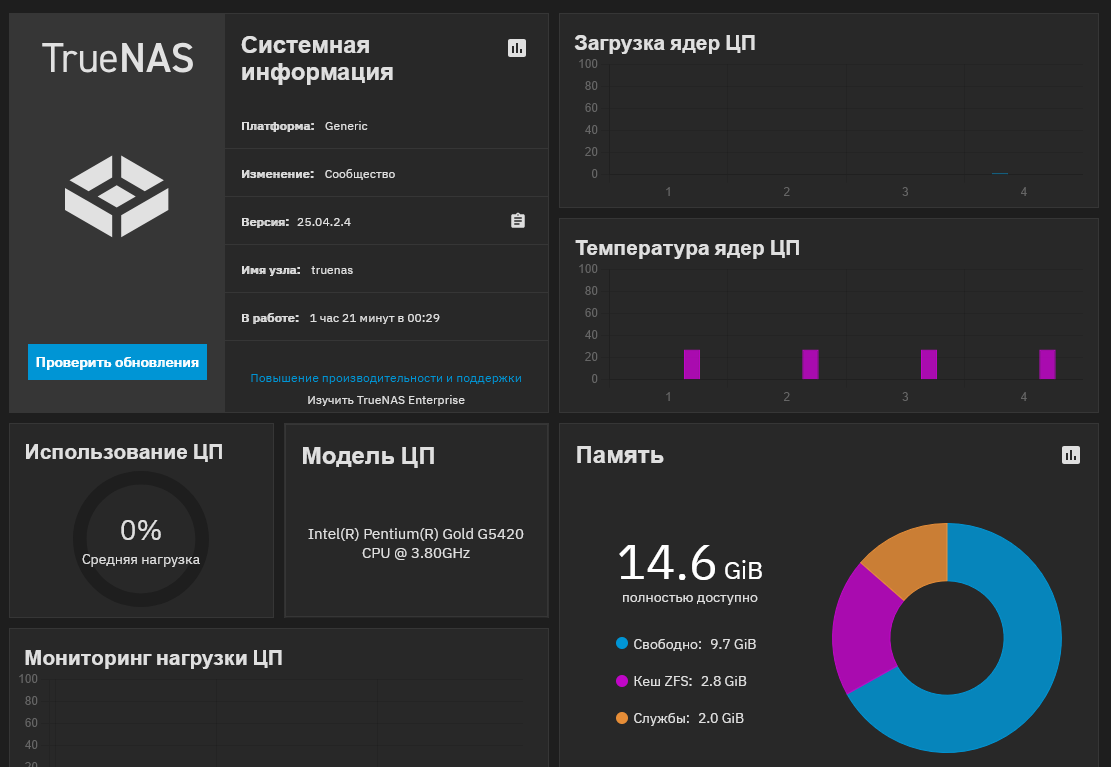
Task: Click Системная информация heading
Action: [x=317, y=58]
